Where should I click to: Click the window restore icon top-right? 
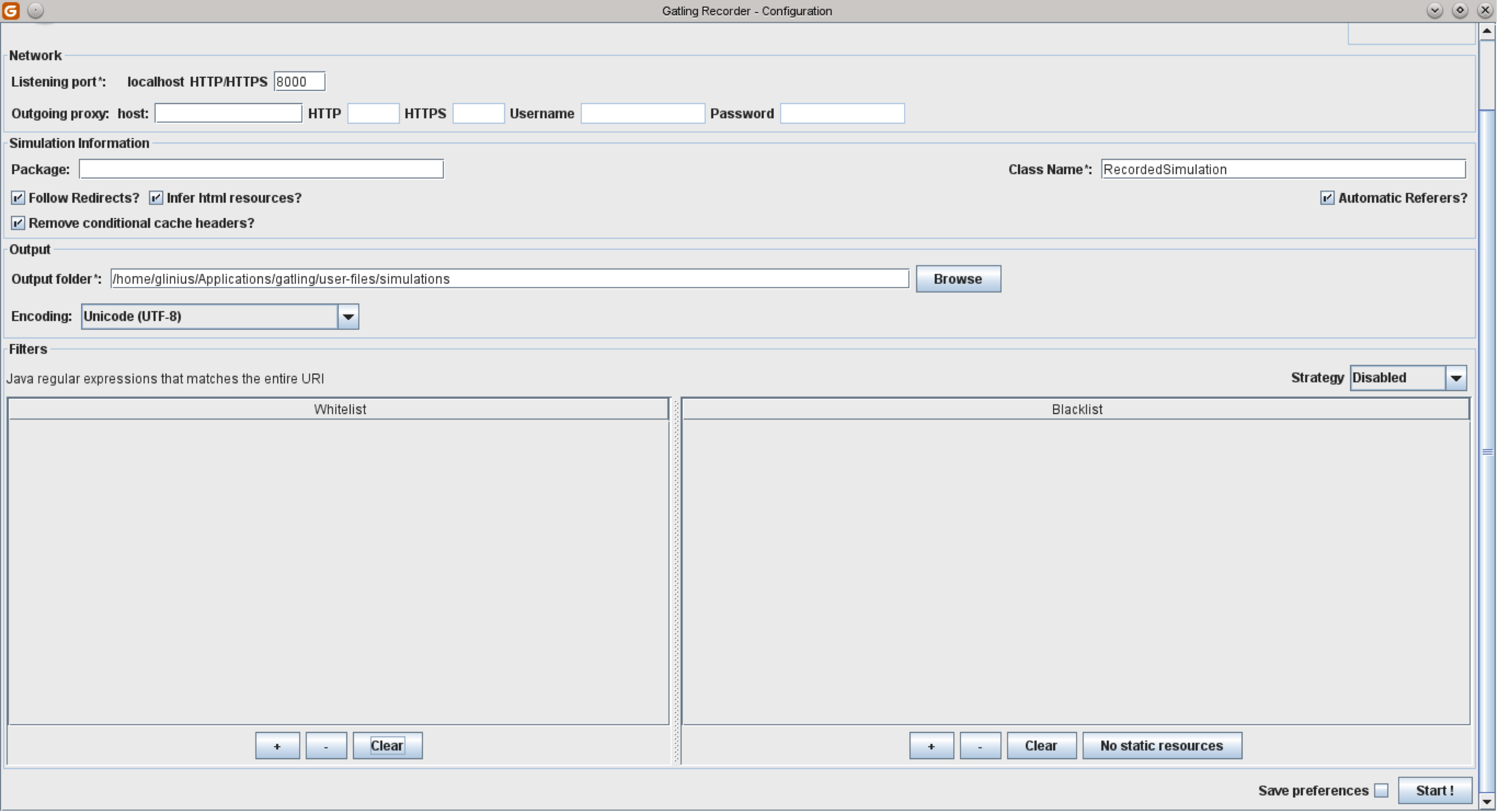click(1458, 10)
